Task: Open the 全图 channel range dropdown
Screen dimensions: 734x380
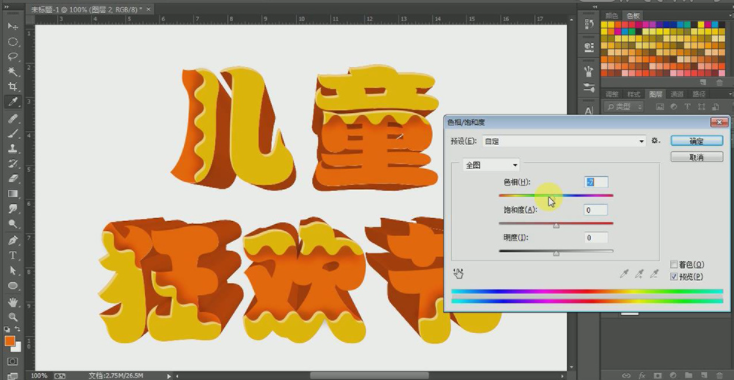Action: [x=491, y=165]
